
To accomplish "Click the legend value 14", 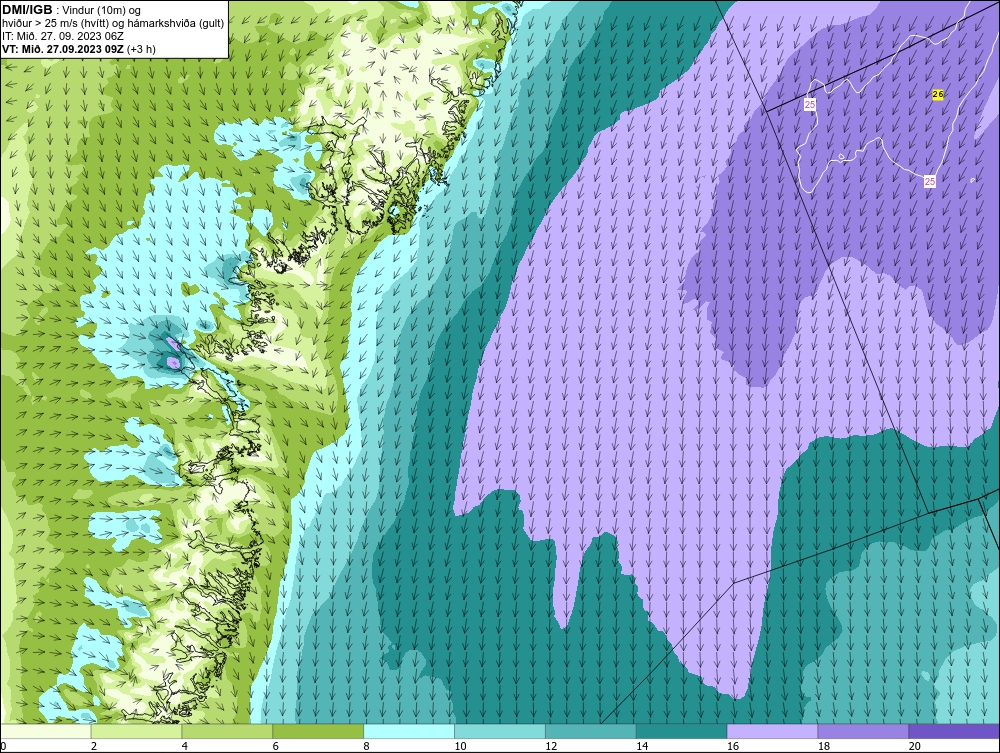I will (x=642, y=746).
